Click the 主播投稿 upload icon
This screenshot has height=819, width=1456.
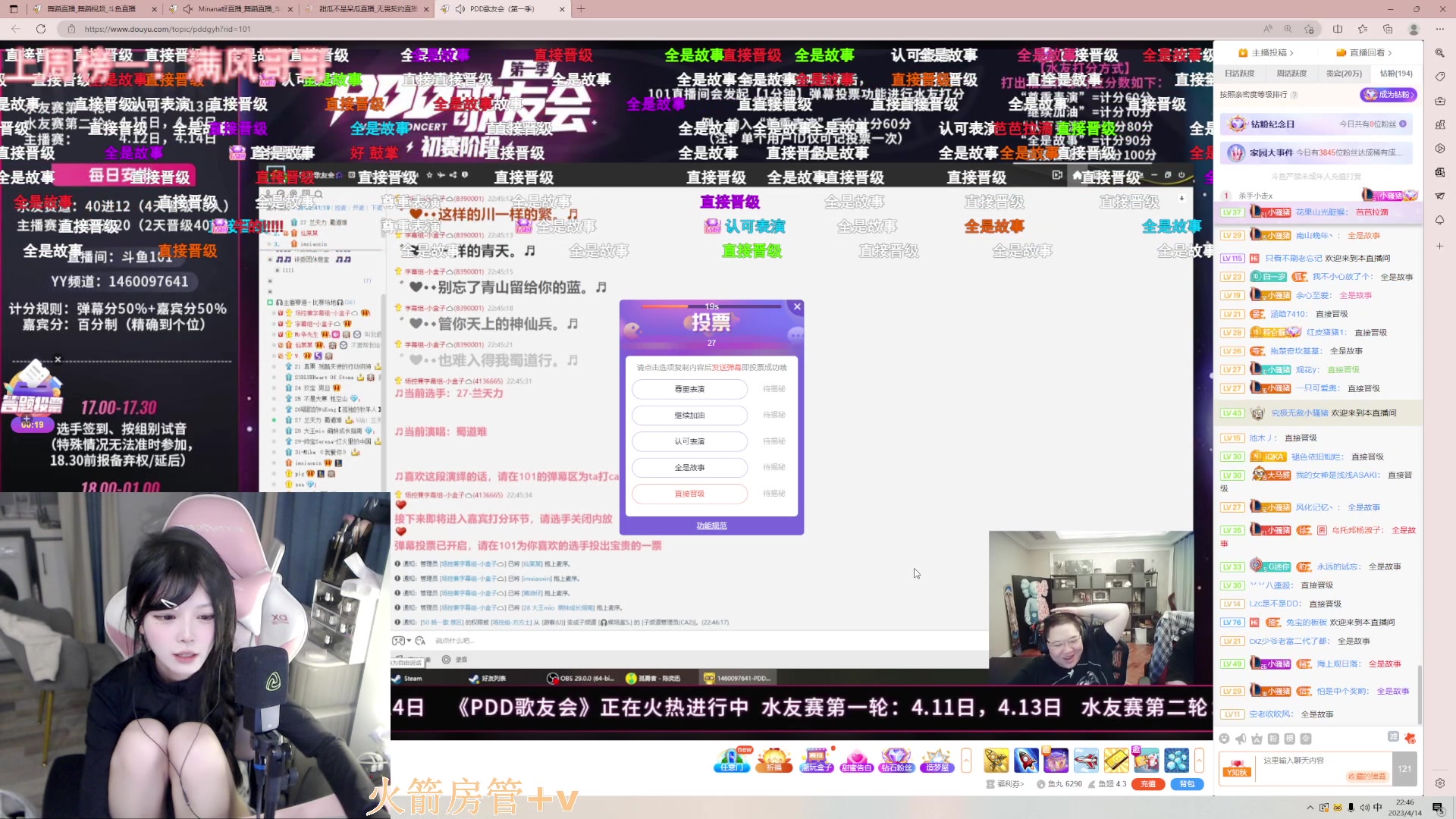(1242, 53)
